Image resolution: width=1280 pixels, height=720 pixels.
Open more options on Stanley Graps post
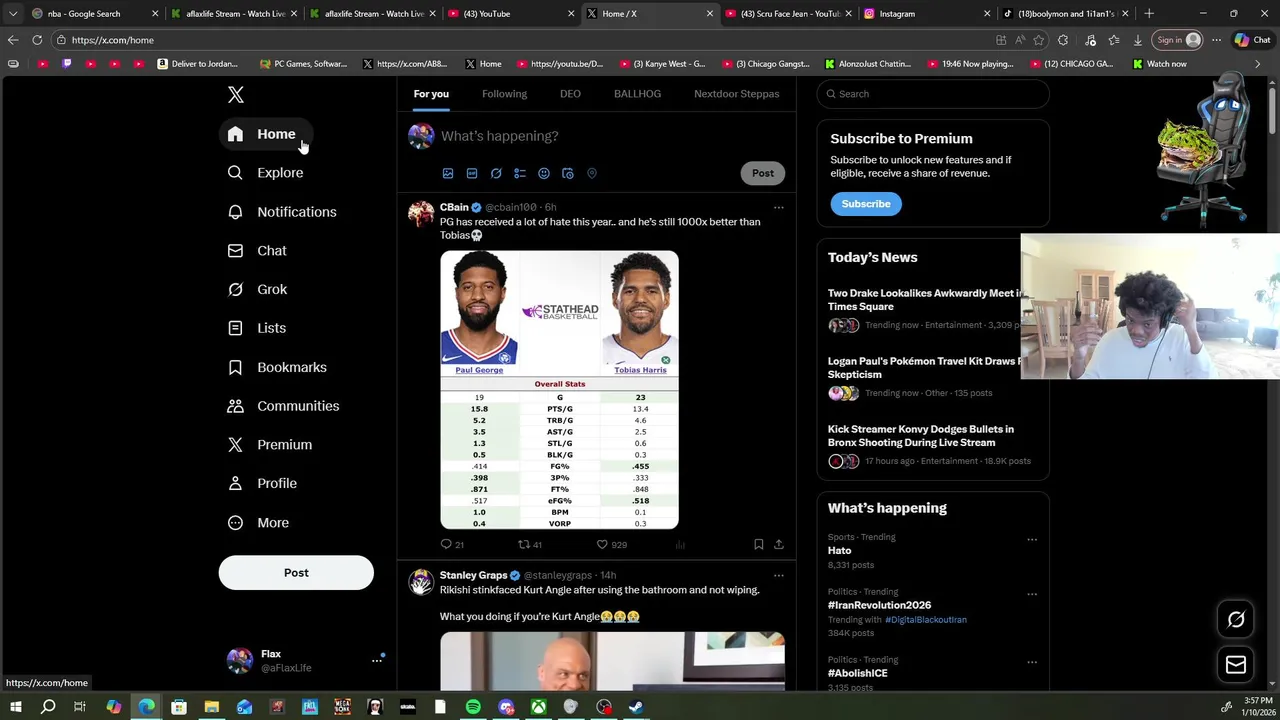(x=779, y=576)
